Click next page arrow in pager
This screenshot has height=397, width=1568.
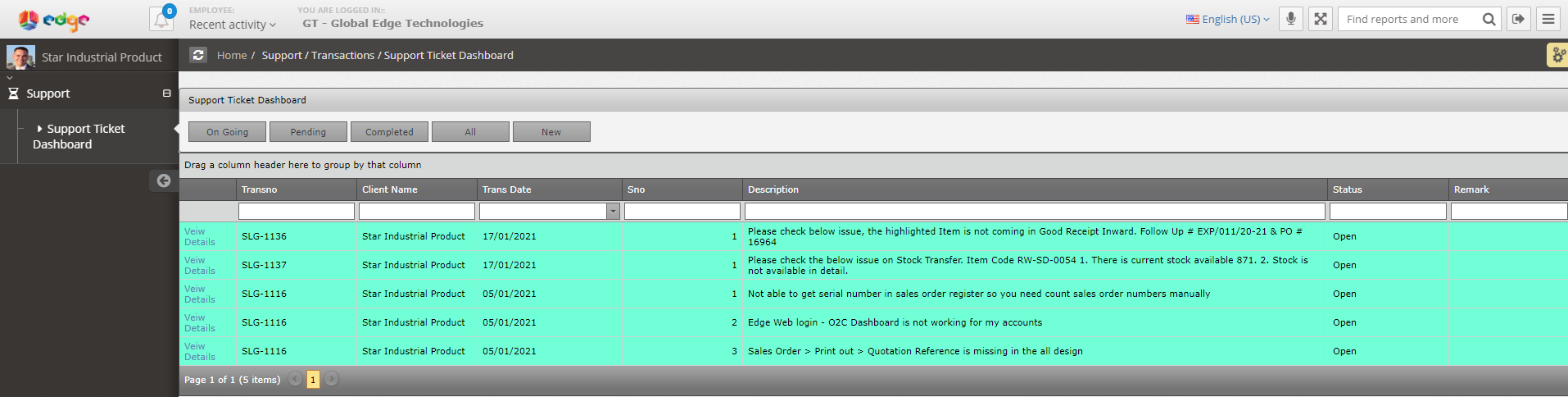(332, 379)
